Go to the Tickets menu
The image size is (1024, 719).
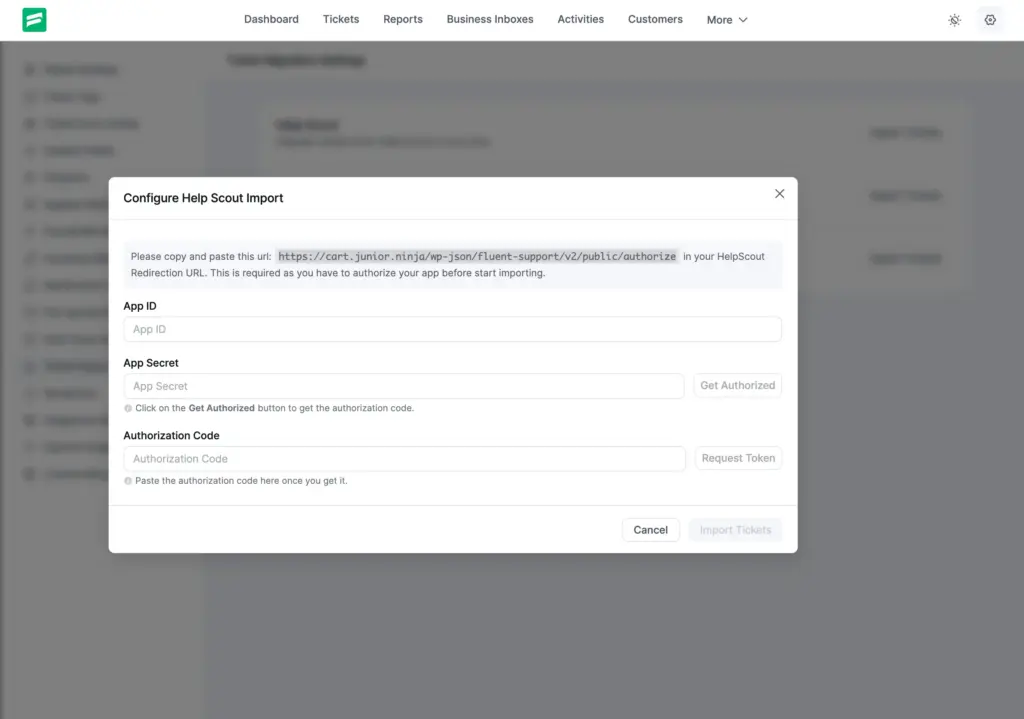tap(341, 20)
